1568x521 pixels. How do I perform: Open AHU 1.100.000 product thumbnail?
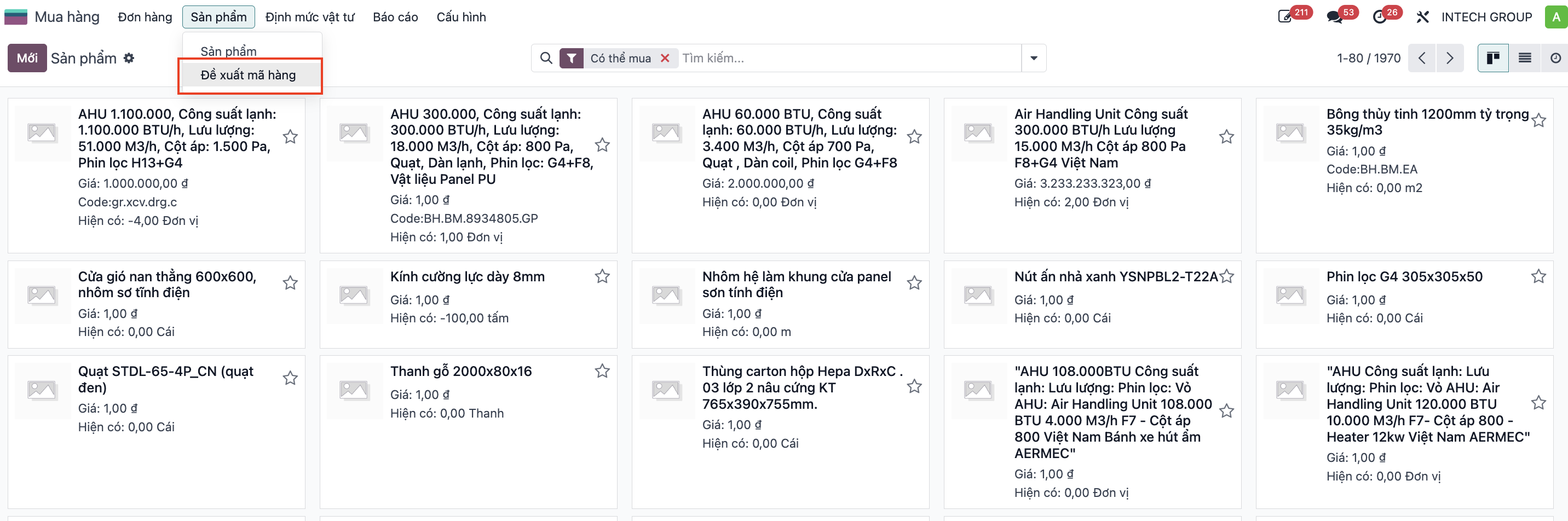(x=42, y=132)
